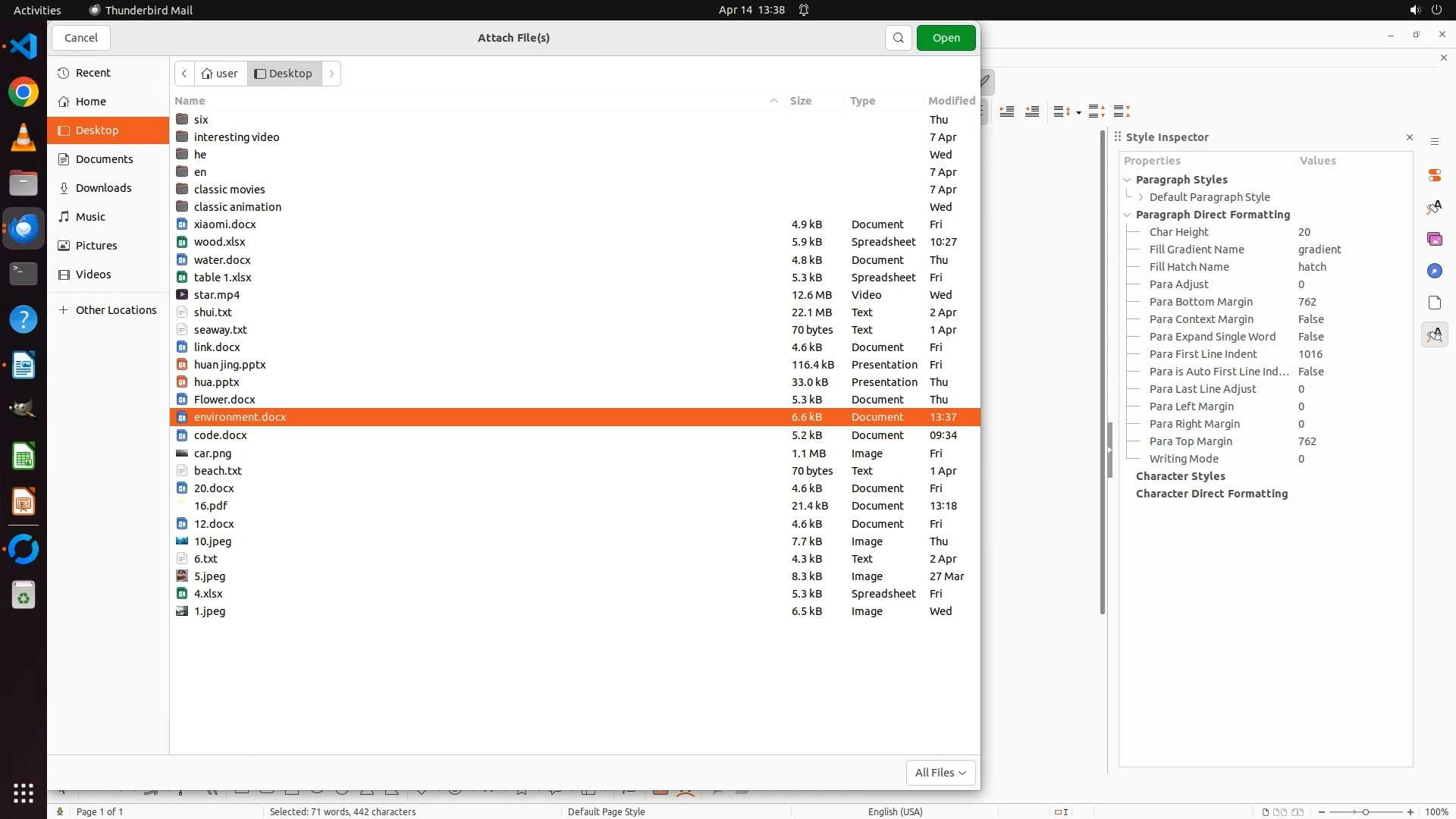Image resolution: width=1456 pixels, height=819 pixels.
Task: Click the green Open button
Action: tap(946, 38)
